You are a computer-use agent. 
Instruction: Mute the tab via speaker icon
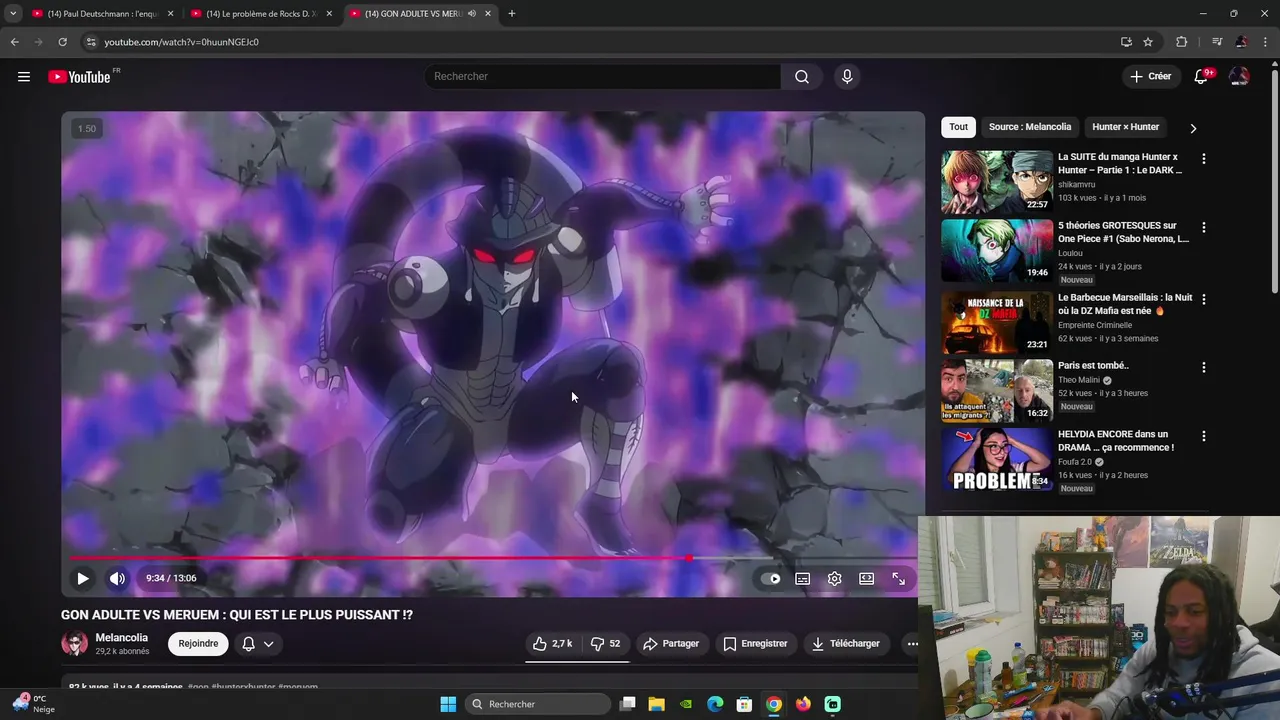pos(471,14)
